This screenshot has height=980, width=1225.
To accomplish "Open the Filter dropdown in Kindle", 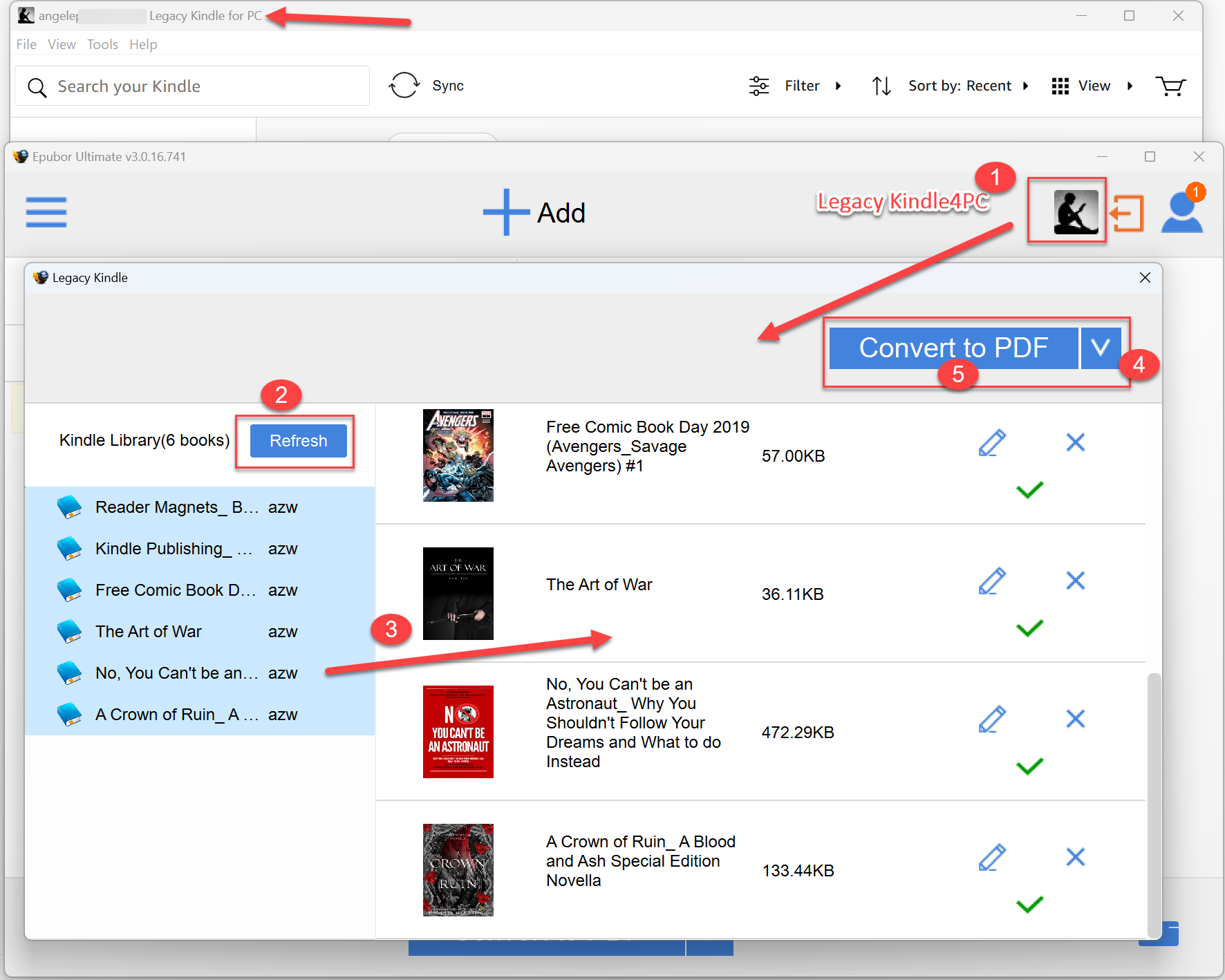I will [796, 86].
